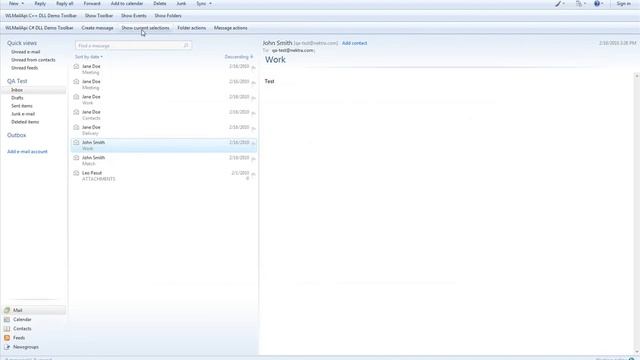Click Add contact link in message header

click(x=354, y=43)
